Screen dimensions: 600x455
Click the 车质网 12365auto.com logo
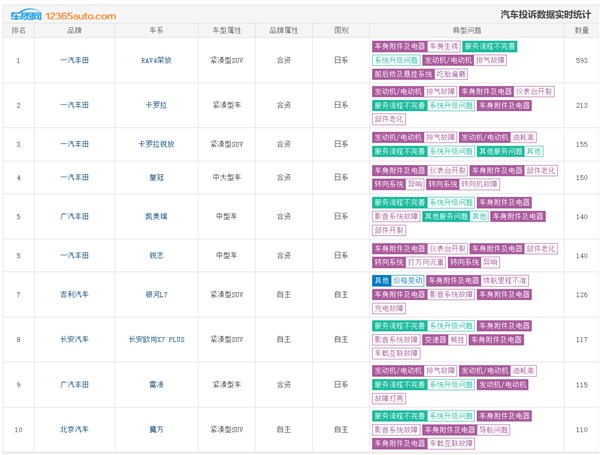63,16
